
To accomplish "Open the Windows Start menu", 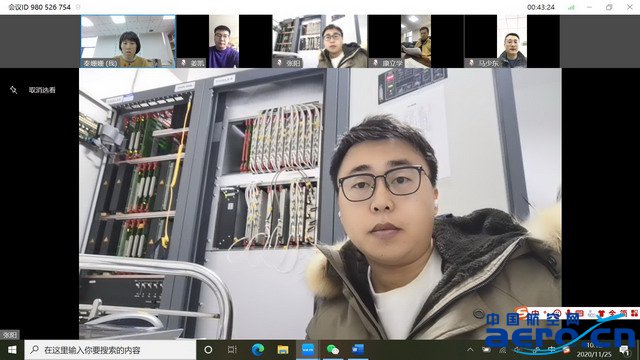I will coord(12,350).
